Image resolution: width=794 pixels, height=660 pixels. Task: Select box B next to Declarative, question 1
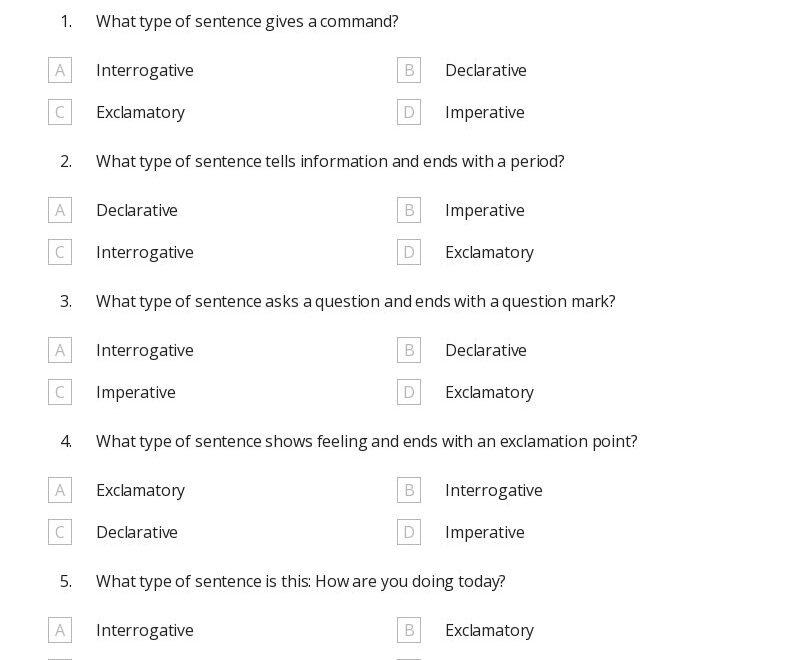[409, 70]
